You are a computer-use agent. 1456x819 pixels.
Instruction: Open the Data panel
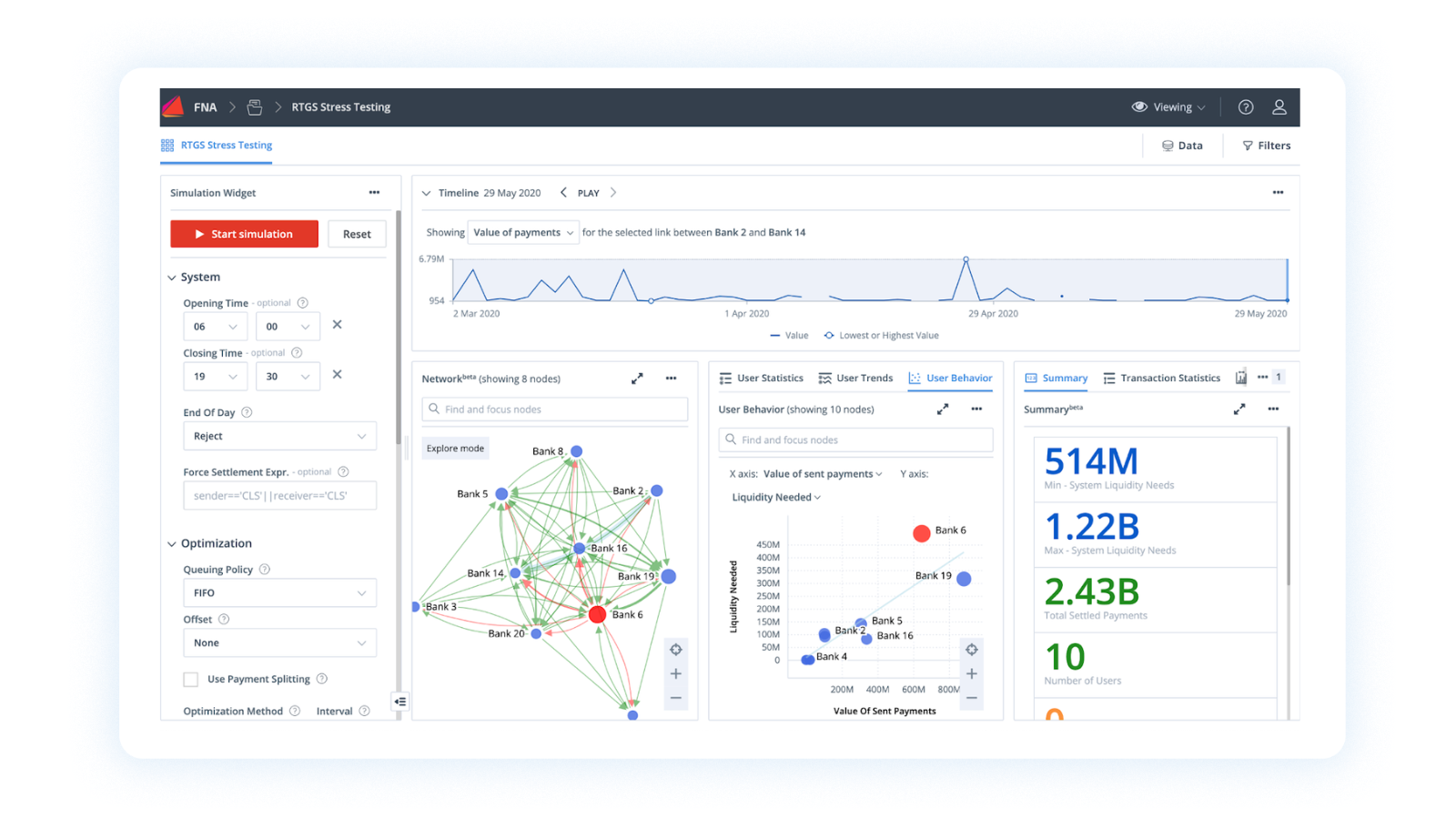pyautogui.click(x=1182, y=146)
